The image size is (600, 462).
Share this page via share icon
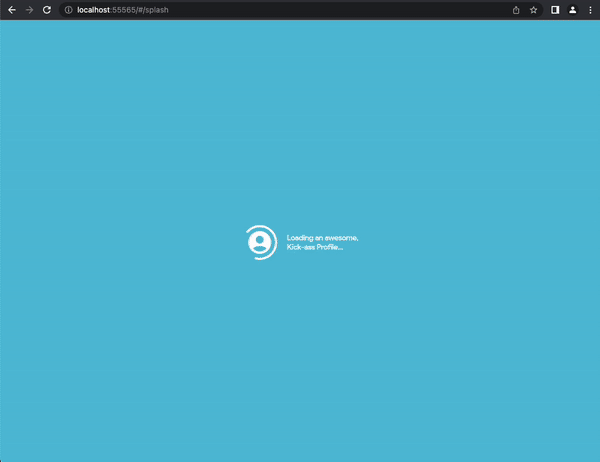click(x=516, y=10)
